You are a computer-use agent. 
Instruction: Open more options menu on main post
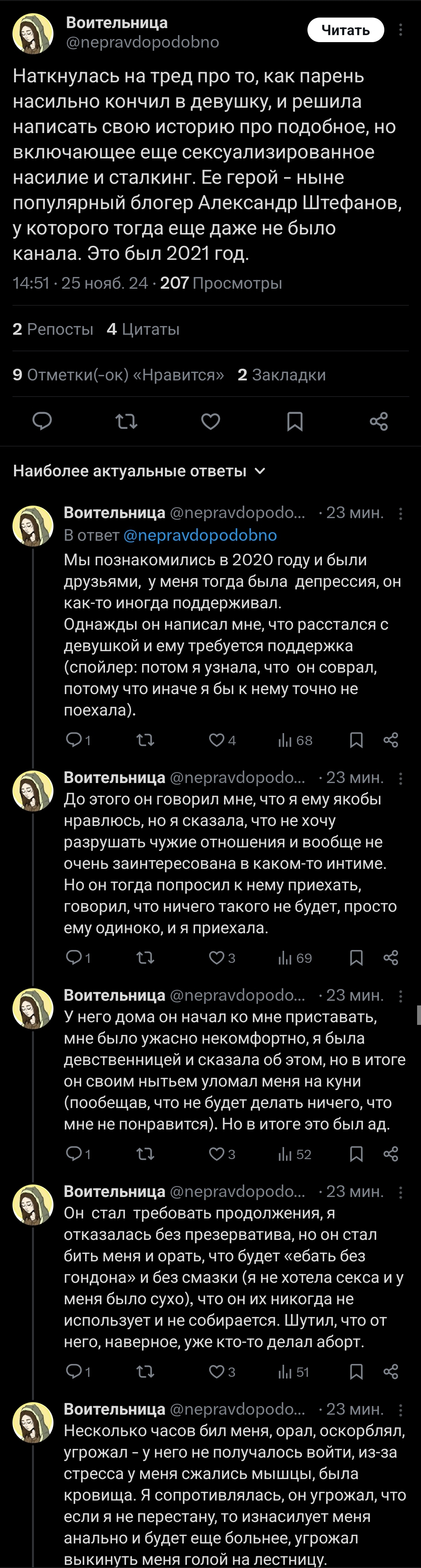click(x=400, y=30)
